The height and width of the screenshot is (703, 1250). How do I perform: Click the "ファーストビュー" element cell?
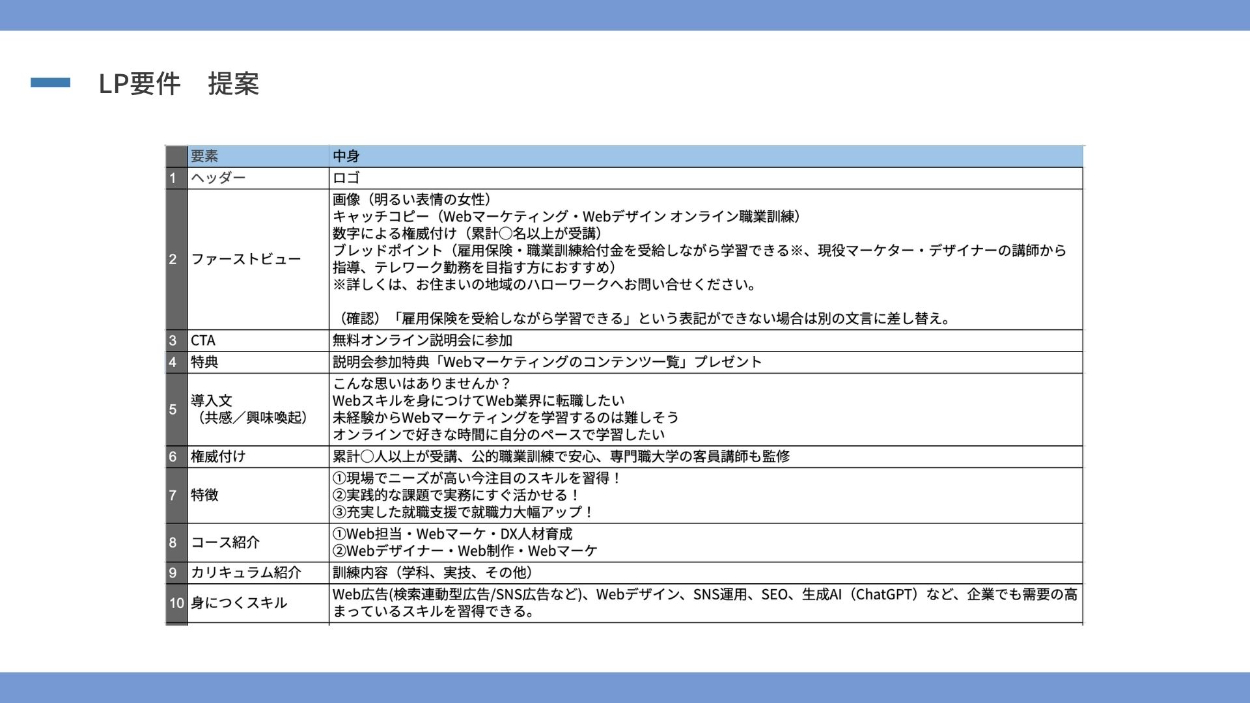(257, 259)
